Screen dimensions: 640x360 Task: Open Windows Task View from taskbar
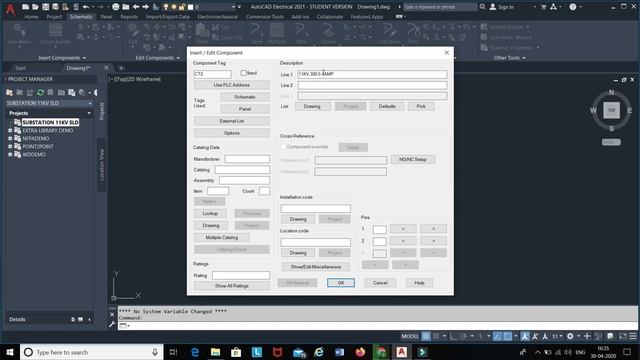point(173,352)
